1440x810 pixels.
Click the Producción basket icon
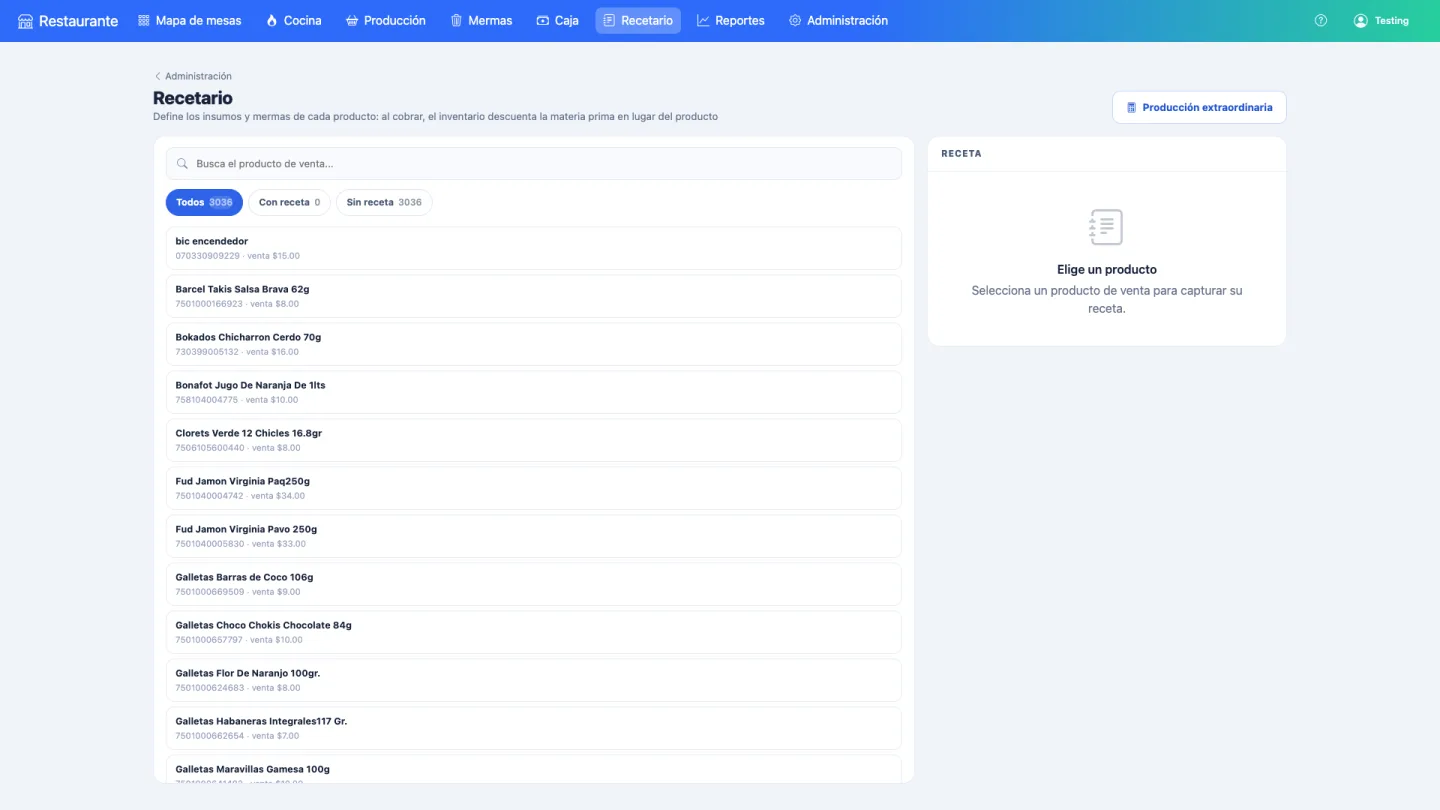[352, 21]
